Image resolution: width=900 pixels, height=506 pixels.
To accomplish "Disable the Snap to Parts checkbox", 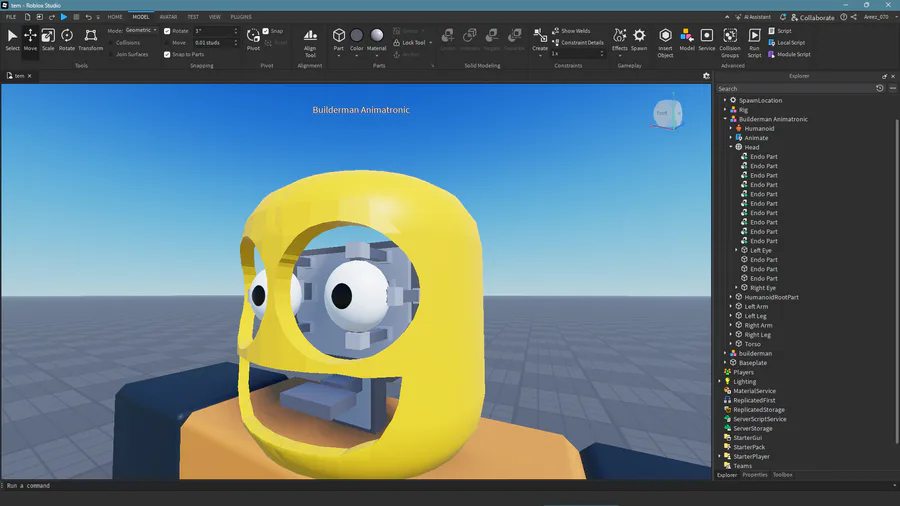I will [x=167, y=54].
